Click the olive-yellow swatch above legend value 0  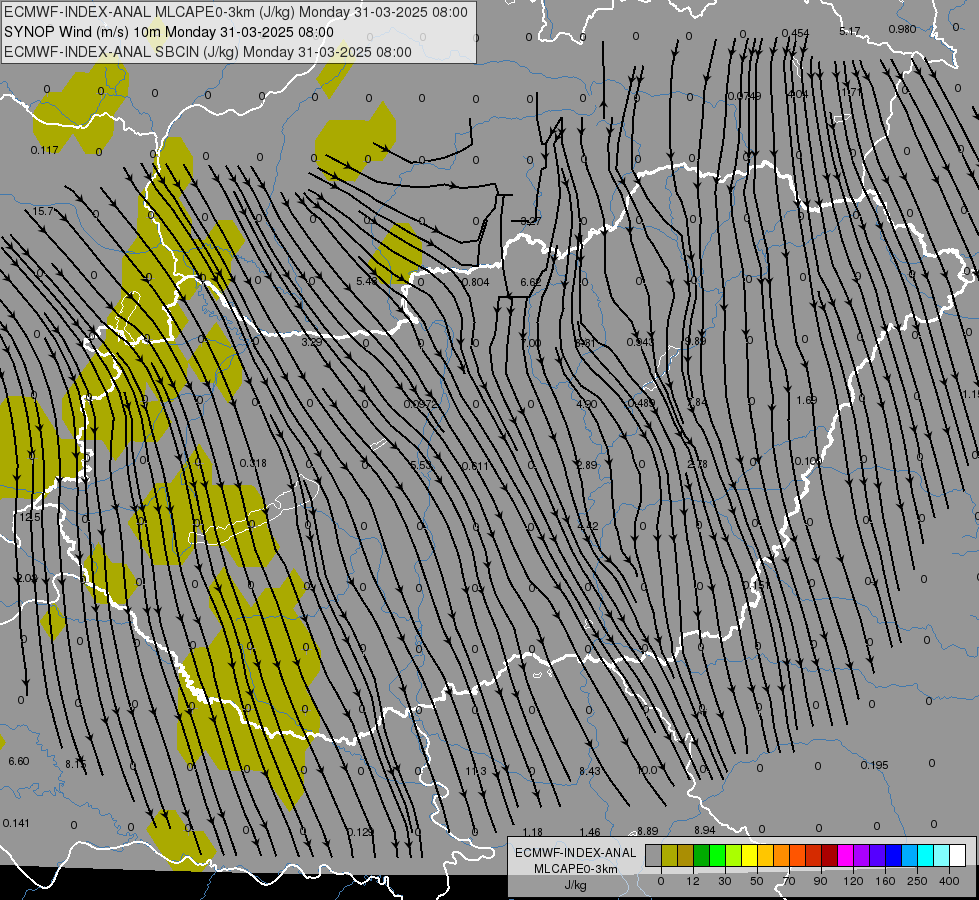coord(669,856)
